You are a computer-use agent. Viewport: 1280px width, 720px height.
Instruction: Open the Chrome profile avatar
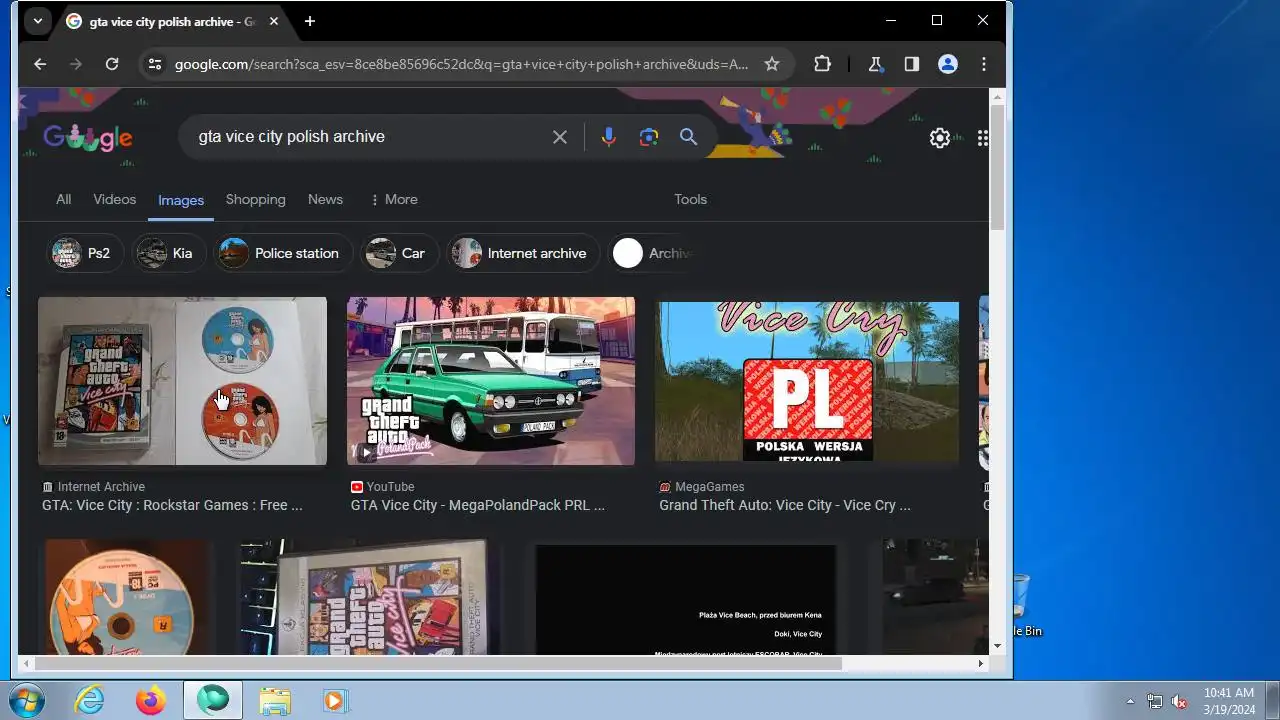[948, 64]
